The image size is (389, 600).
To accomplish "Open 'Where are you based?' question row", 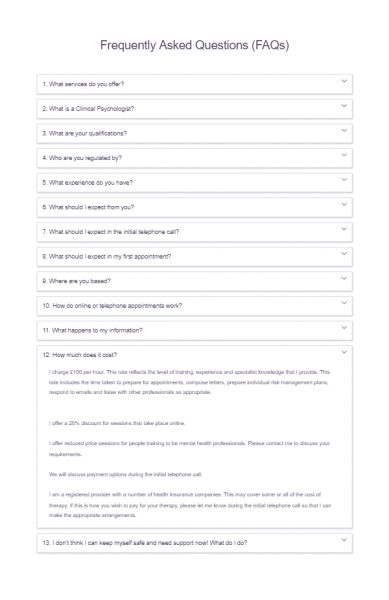I will pos(195,281).
